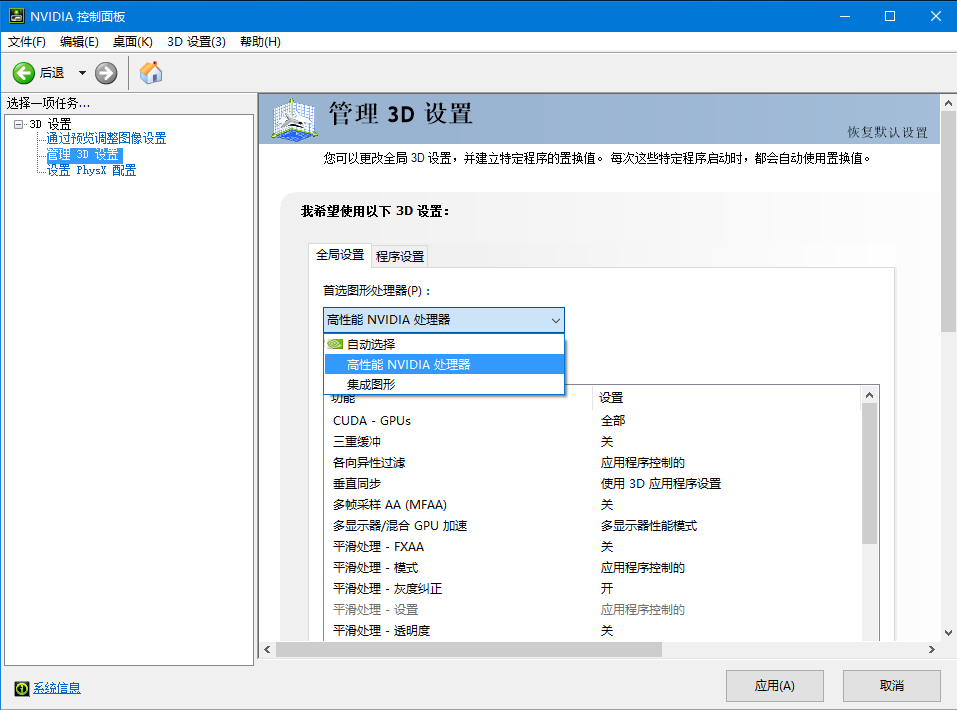Click the horizontal scrollbar right arrow
Screen dimensions: 957x710
click(x=931, y=650)
